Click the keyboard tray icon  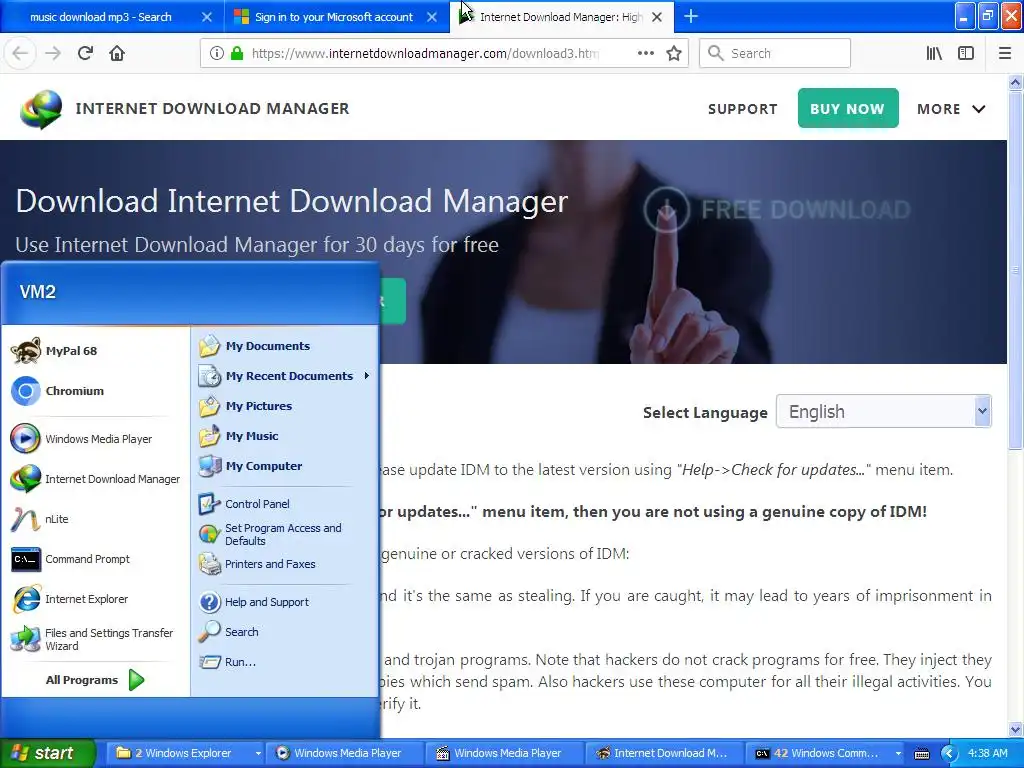point(921,754)
